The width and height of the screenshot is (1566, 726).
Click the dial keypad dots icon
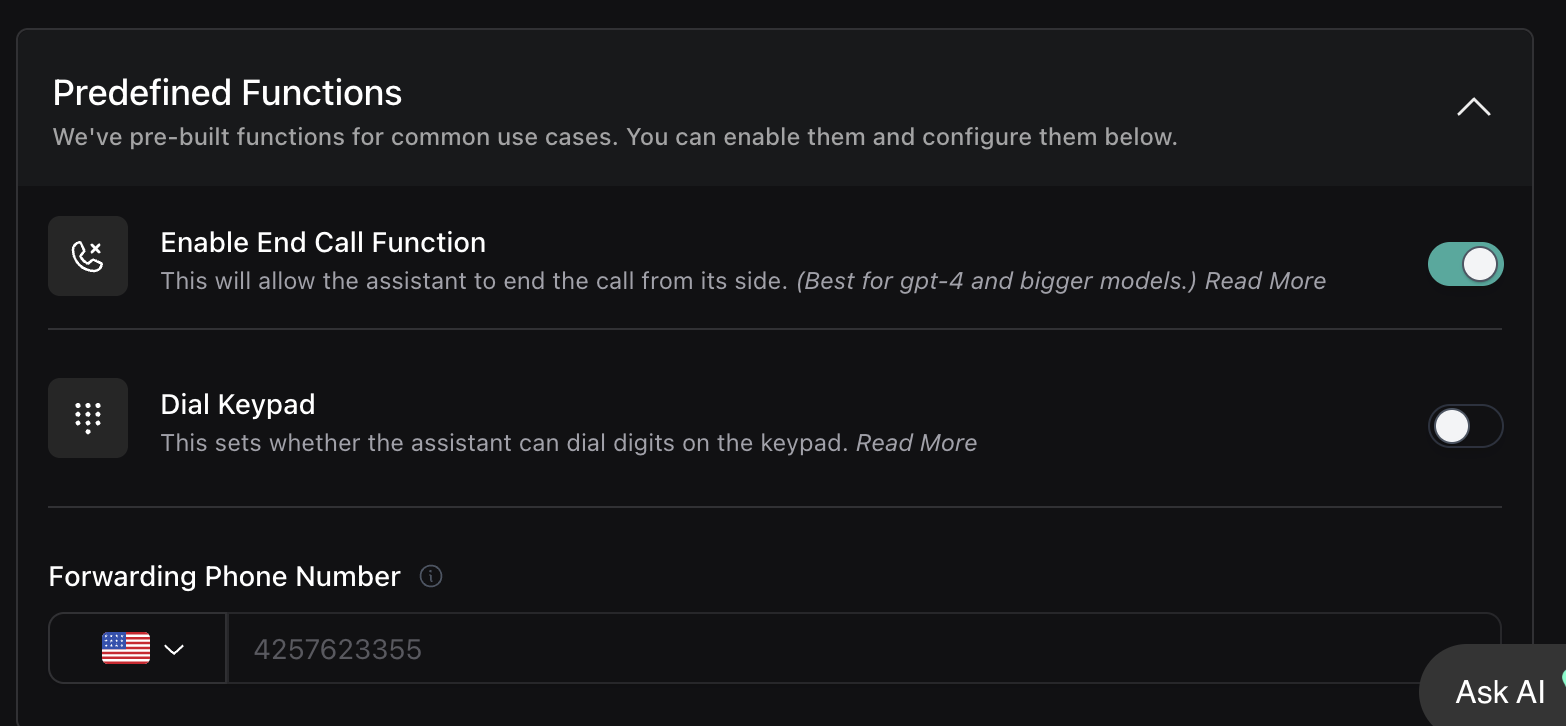88,418
